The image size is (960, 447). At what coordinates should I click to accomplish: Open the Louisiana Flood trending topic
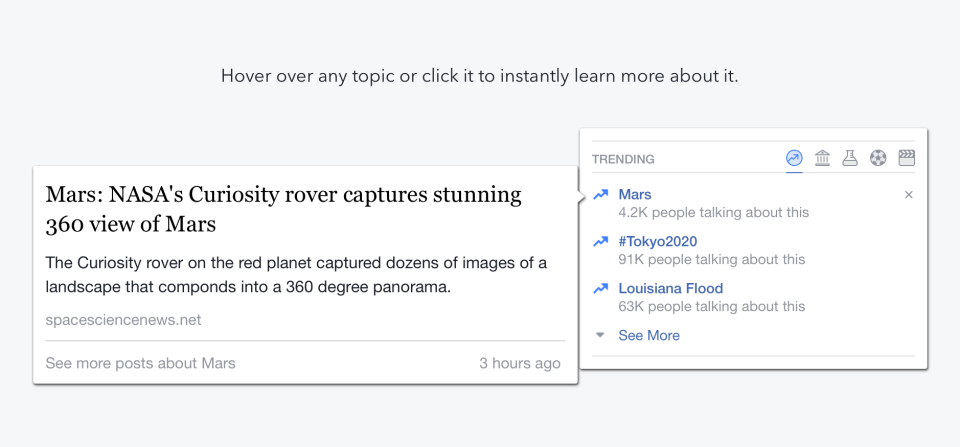point(670,288)
